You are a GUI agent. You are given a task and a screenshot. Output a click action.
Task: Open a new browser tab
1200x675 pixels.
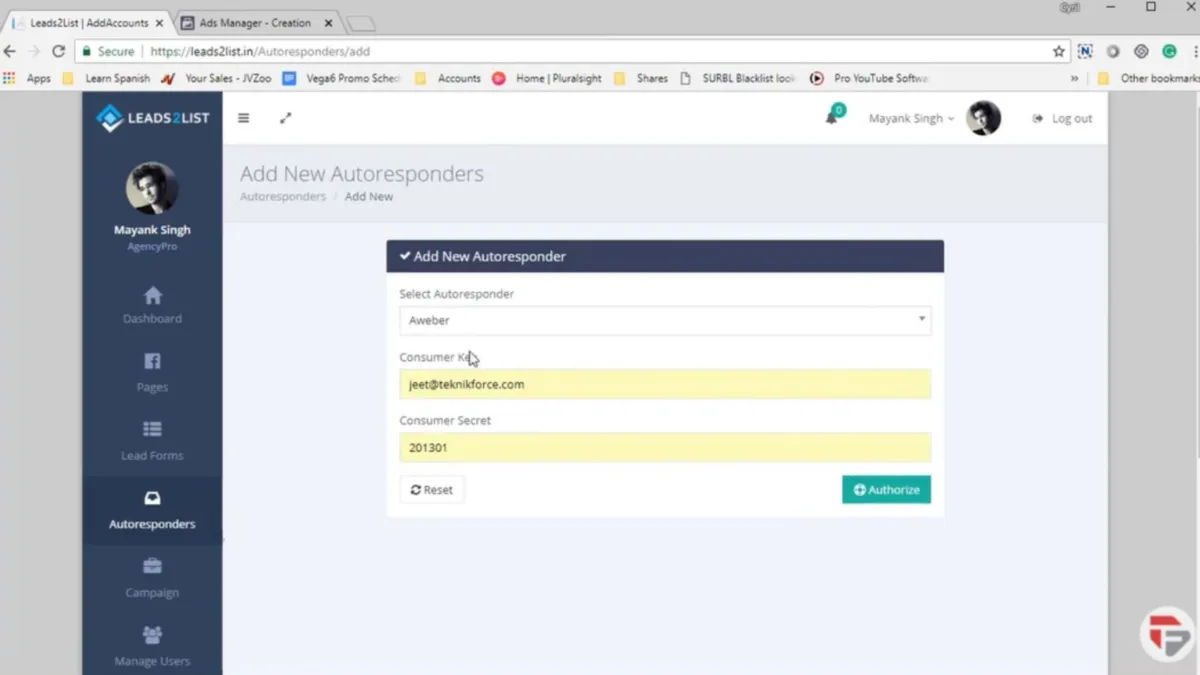tap(361, 23)
